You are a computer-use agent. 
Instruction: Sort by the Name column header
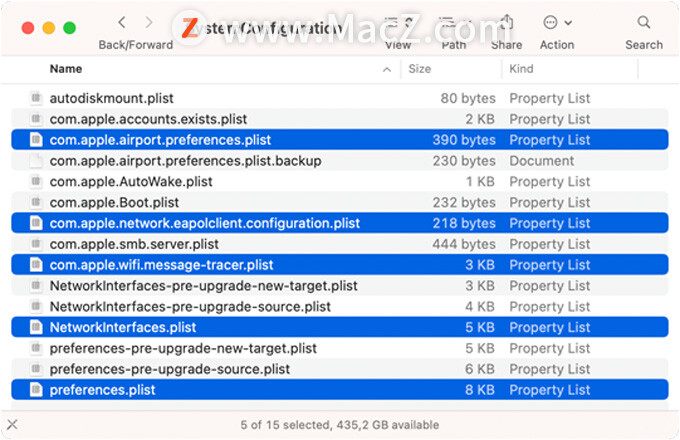[66, 69]
